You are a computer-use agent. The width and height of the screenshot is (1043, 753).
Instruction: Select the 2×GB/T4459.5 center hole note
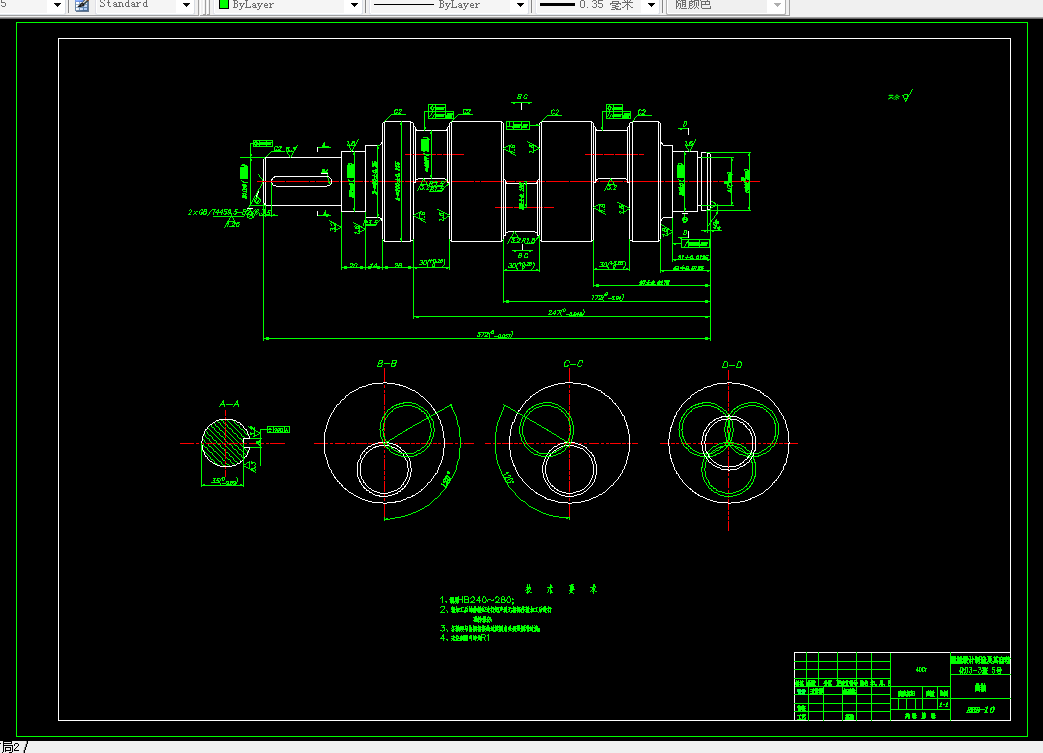[x=229, y=212]
